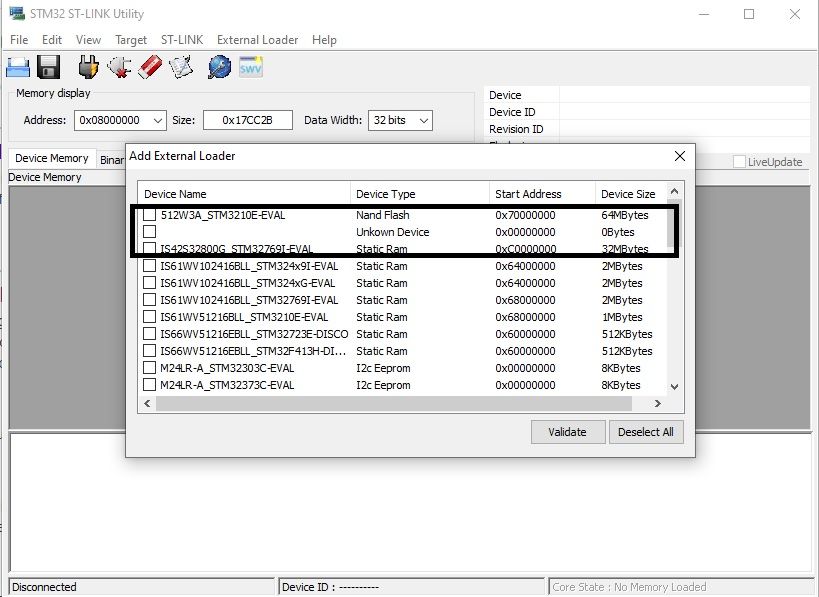Check the 512W3A_STM3210E-EVAL checkbox

click(x=149, y=215)
